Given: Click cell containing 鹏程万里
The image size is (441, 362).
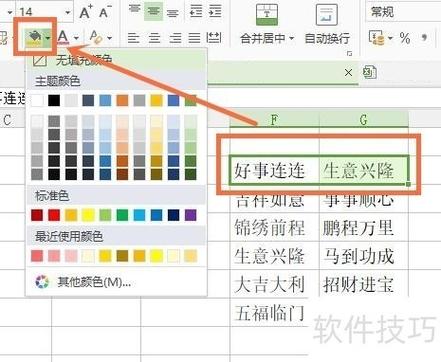Looking at the screenshot, I should pyautogui.click(x=364, y=228).
